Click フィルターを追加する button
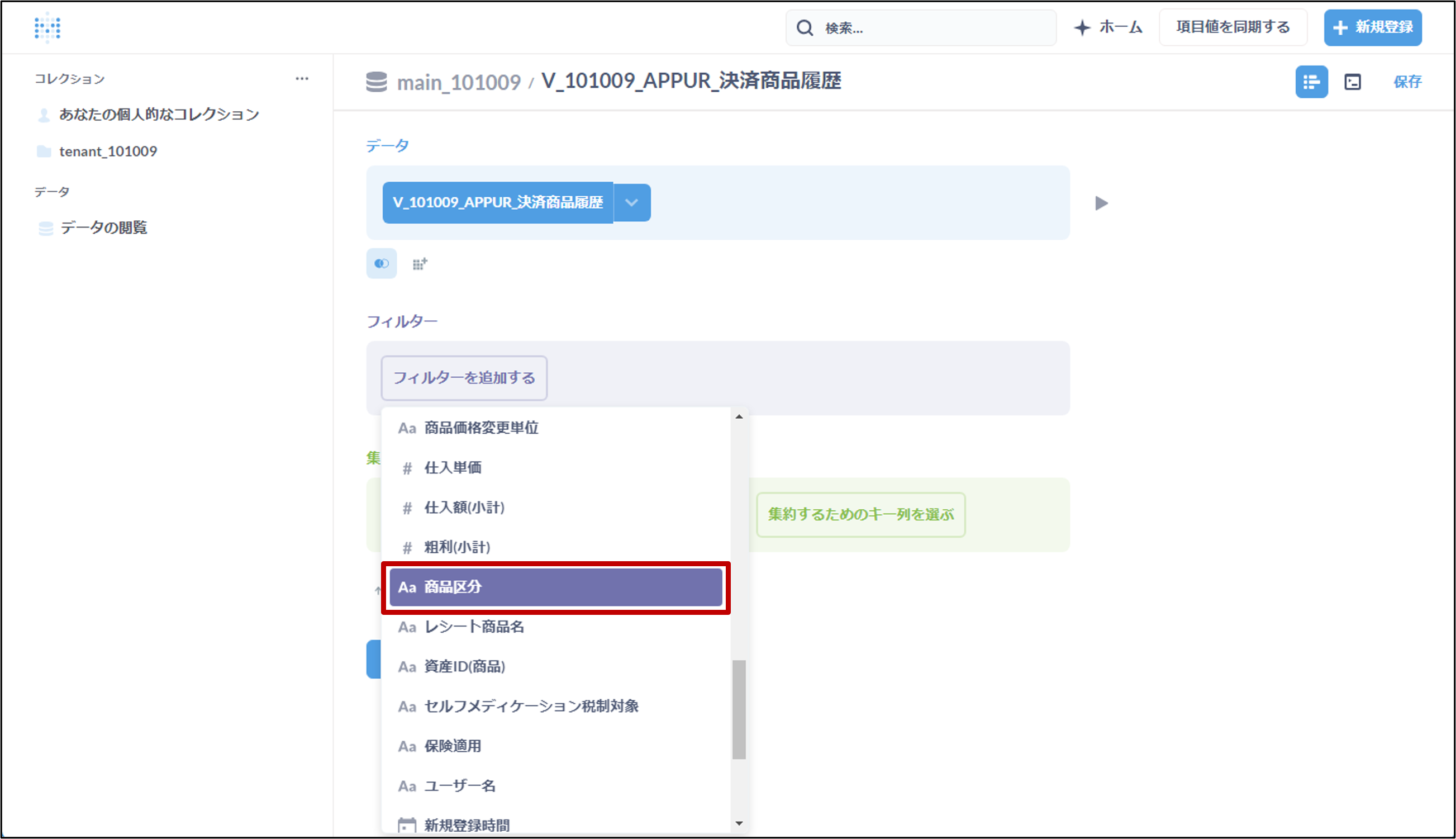Screen dimensions: 1456x839 click(x=464, y=377)
